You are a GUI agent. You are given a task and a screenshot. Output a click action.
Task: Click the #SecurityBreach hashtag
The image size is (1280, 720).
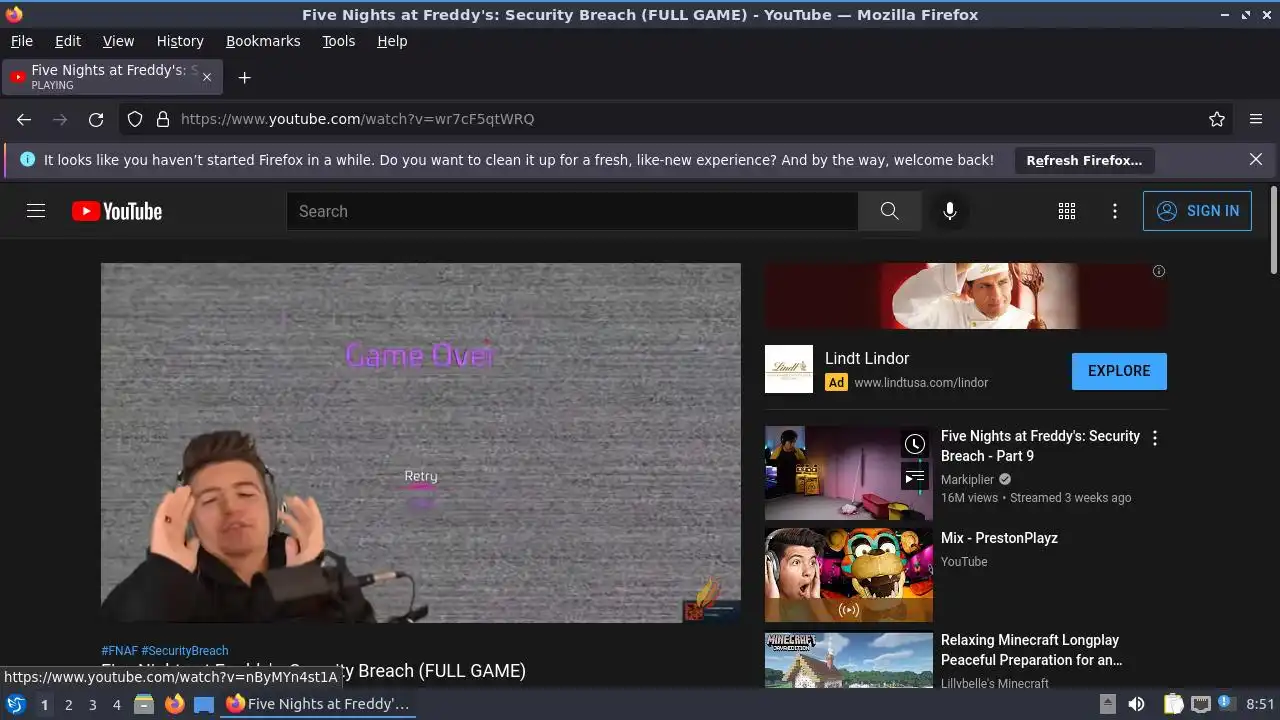185,650
